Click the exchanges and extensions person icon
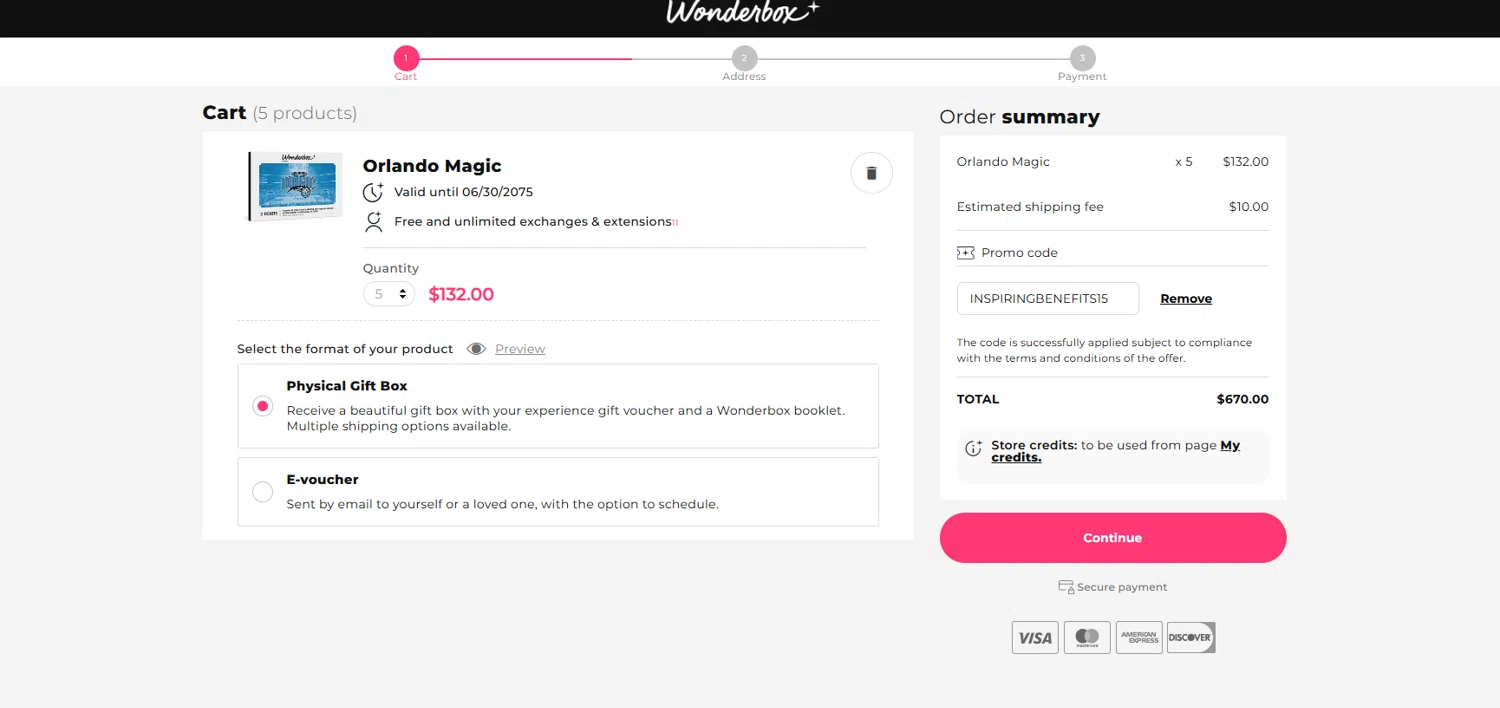Screen dimensions: 1500x708 373,222
